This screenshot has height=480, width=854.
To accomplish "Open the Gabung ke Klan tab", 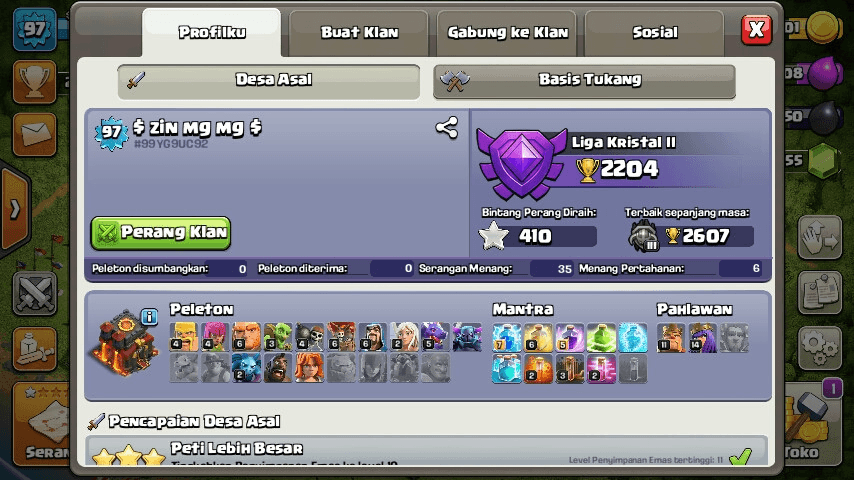I will click(x=507, y=33).
